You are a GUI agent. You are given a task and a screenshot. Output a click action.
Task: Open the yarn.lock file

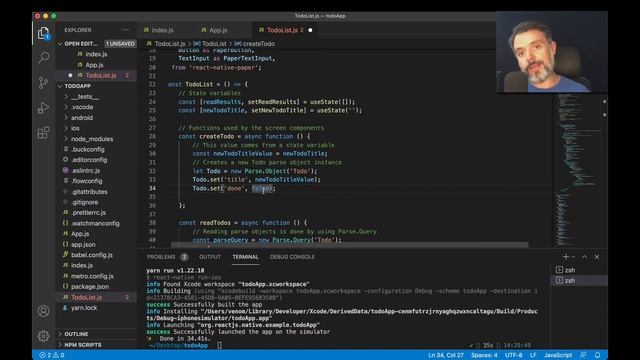[96, 308]
